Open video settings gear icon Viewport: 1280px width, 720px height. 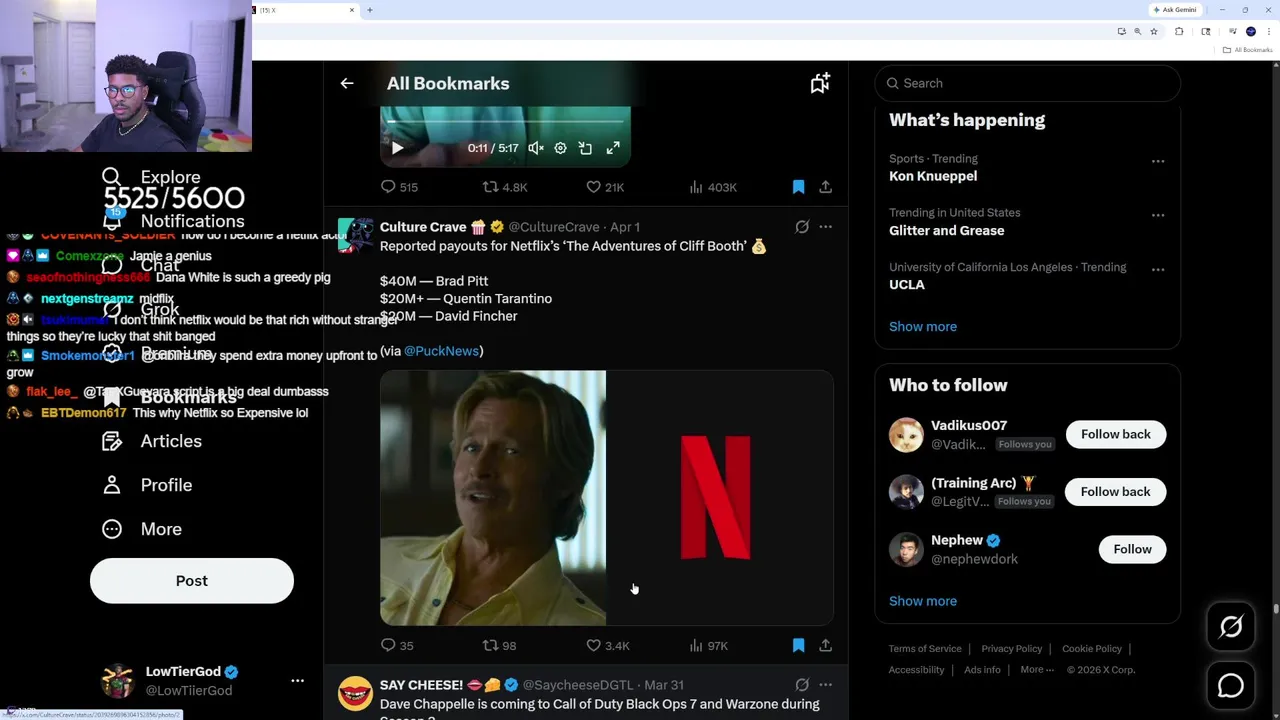[560, 148]
